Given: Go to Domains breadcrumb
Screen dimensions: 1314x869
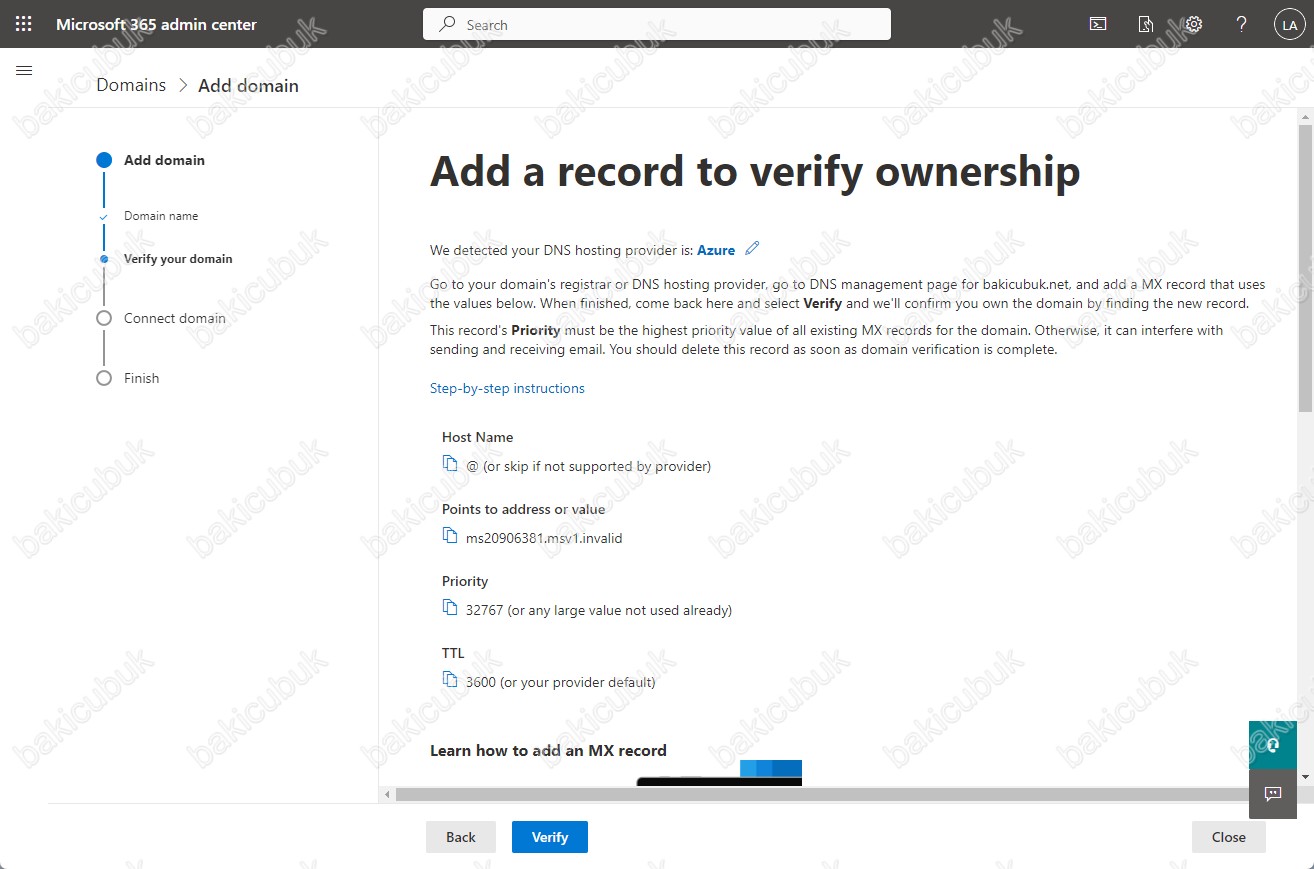Looking at the screenshot, I should 131,85.
